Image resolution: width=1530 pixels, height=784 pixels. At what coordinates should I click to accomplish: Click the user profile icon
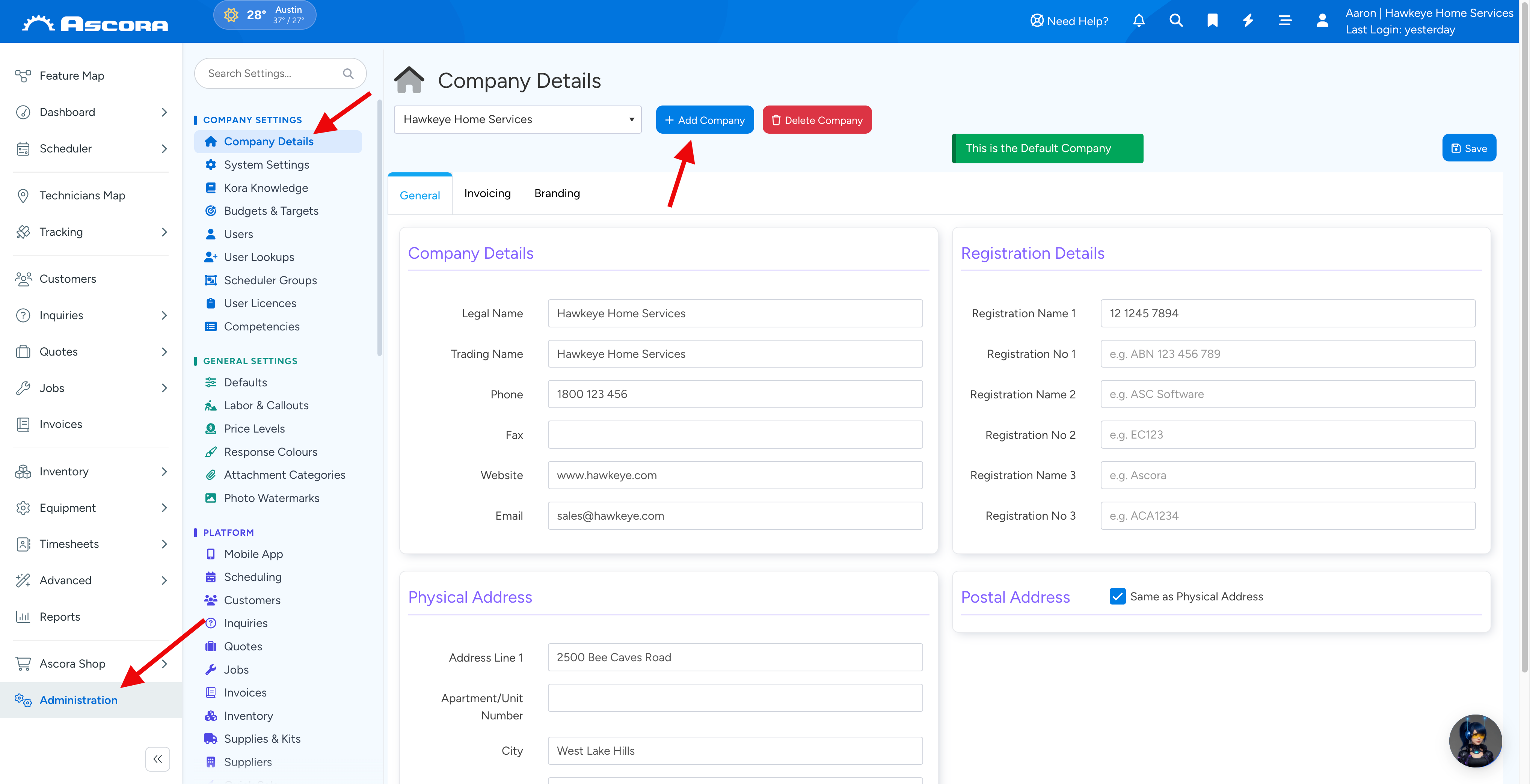(1322, 21)
